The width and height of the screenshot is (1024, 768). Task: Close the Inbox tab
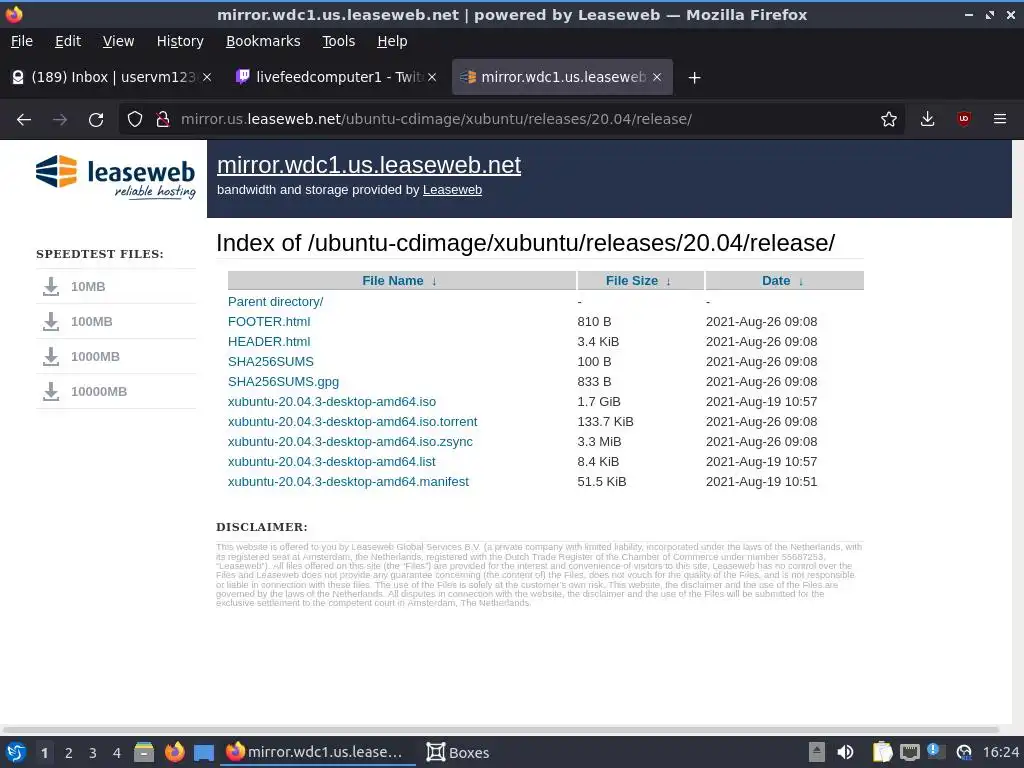coord(207,77)
